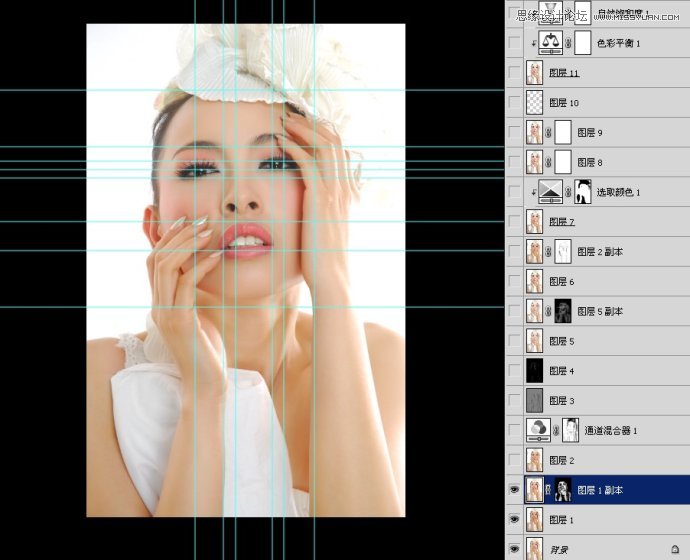
Task: Select the 图层 9 layer name
Action: [590, 132]
